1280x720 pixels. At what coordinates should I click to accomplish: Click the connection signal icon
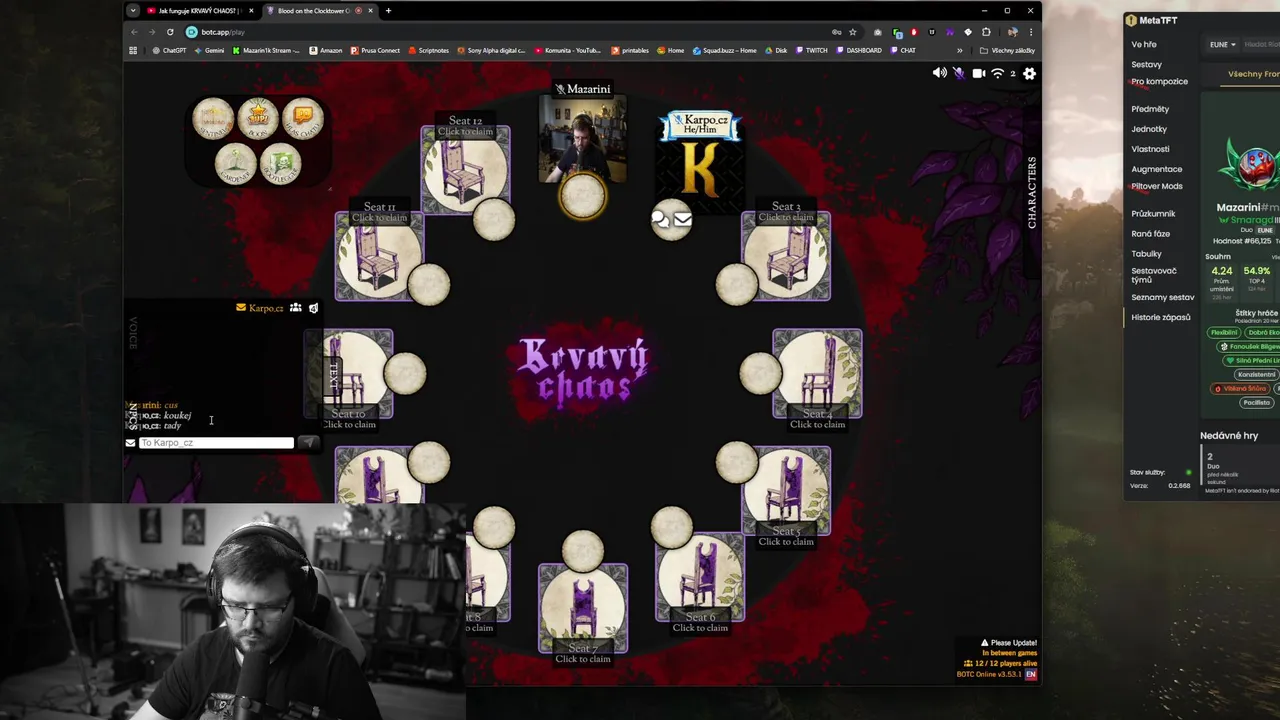pos(998,73)
